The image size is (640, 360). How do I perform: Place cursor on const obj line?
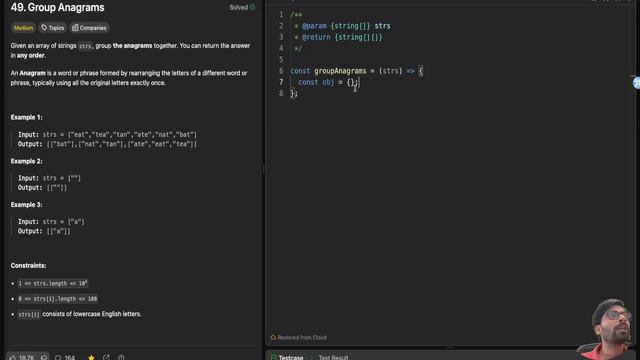point(328,82)
